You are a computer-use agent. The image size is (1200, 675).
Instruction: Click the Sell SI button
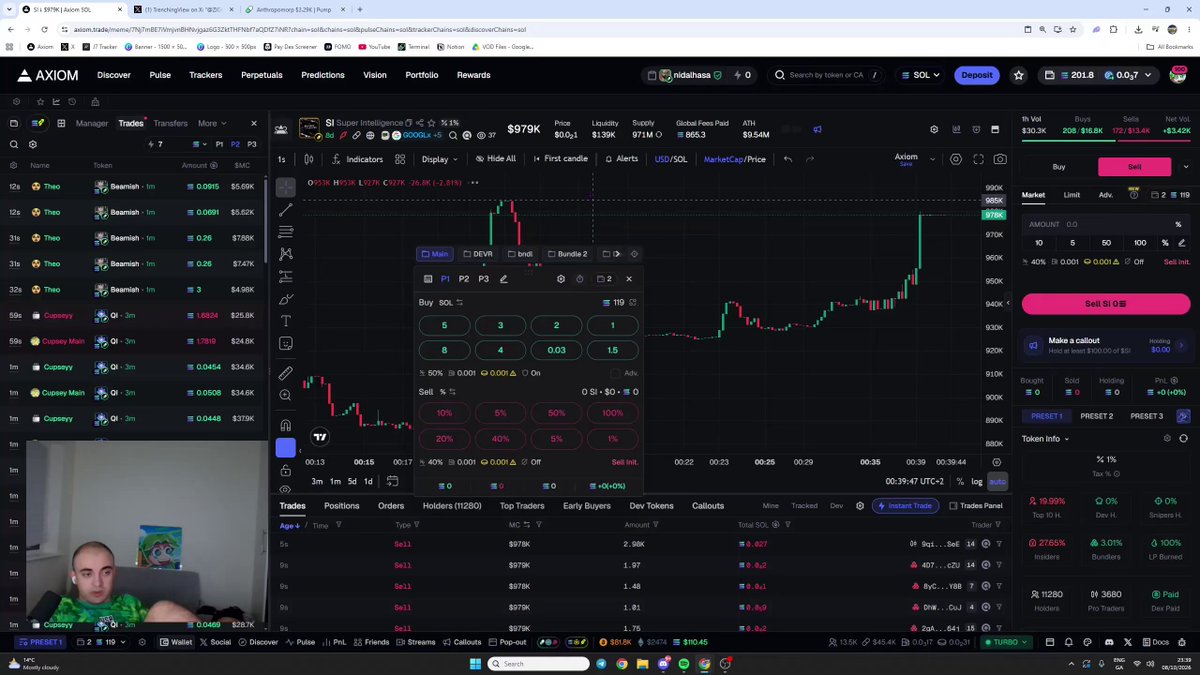1106,304
